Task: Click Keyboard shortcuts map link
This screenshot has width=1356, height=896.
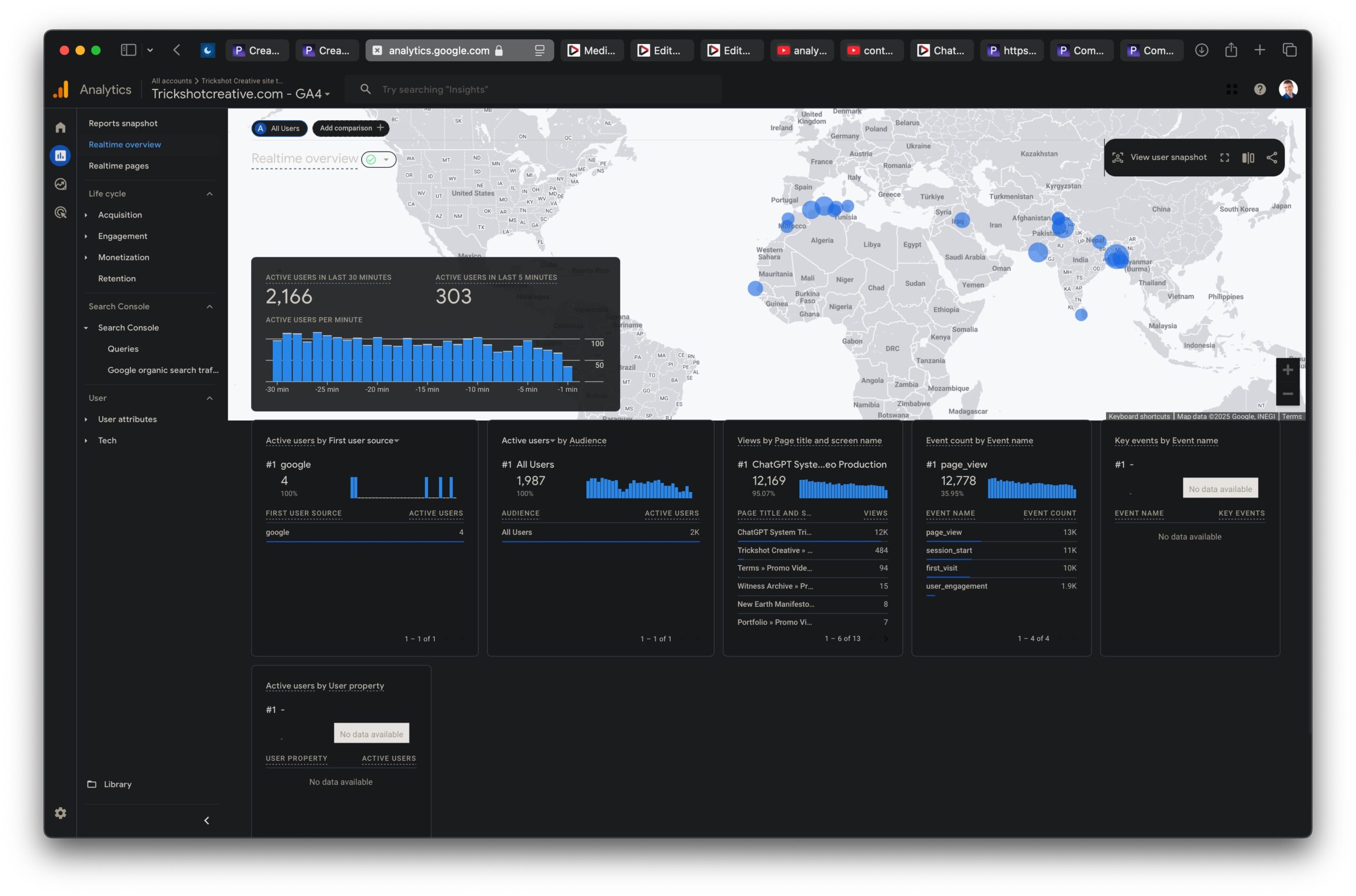Action: [1139, 416]
